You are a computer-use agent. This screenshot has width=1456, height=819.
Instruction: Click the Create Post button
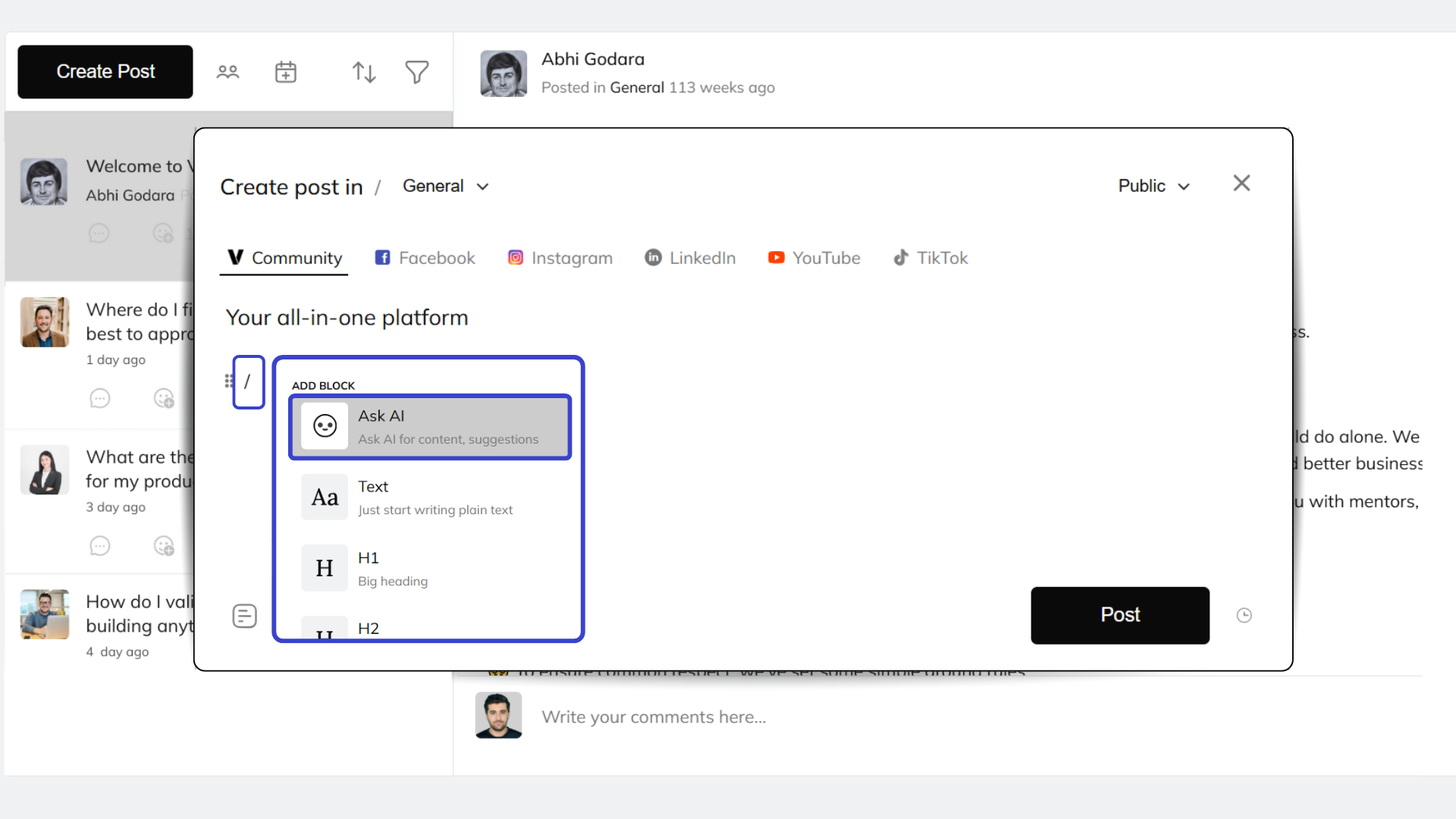coord(105,71)
